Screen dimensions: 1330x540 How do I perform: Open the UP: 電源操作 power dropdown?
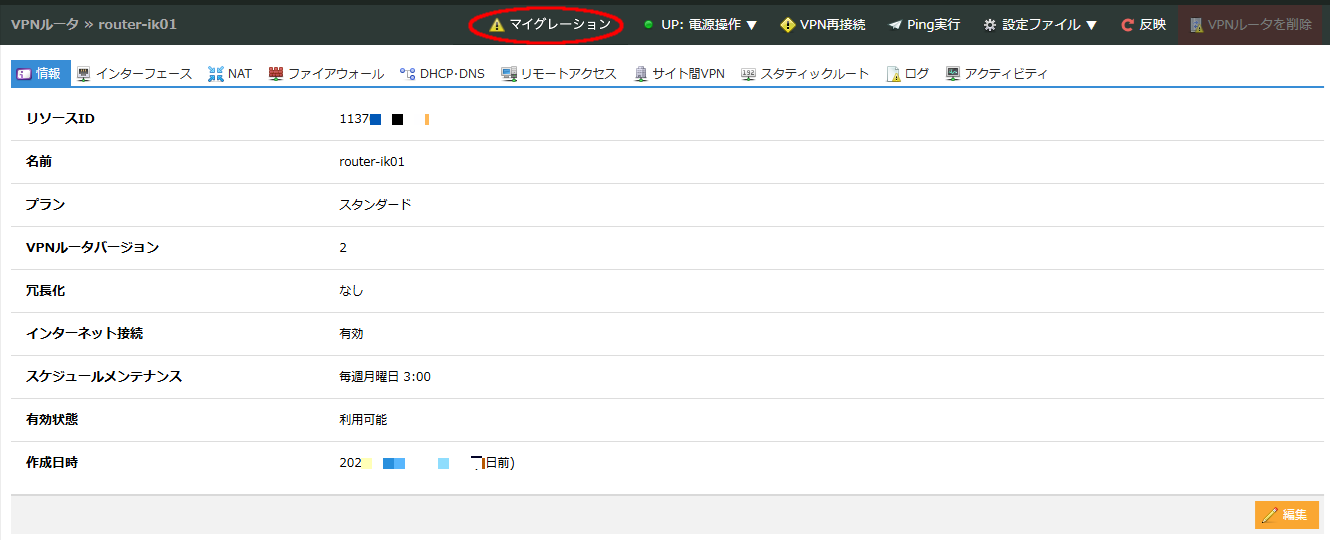pyautogui.click(x=700, y=24)
